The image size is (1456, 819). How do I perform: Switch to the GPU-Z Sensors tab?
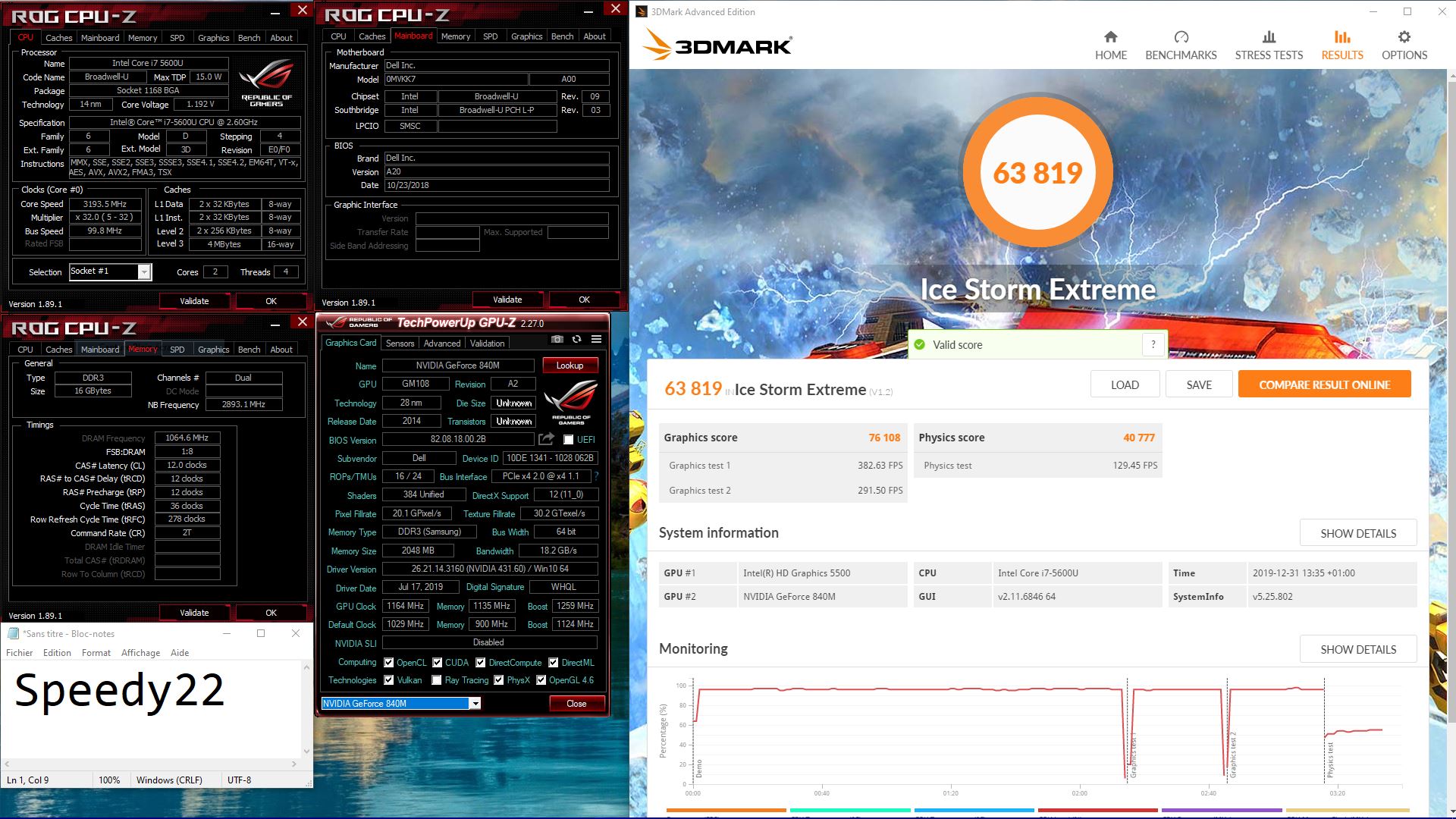pyautogui.click(x=400, y=344)
